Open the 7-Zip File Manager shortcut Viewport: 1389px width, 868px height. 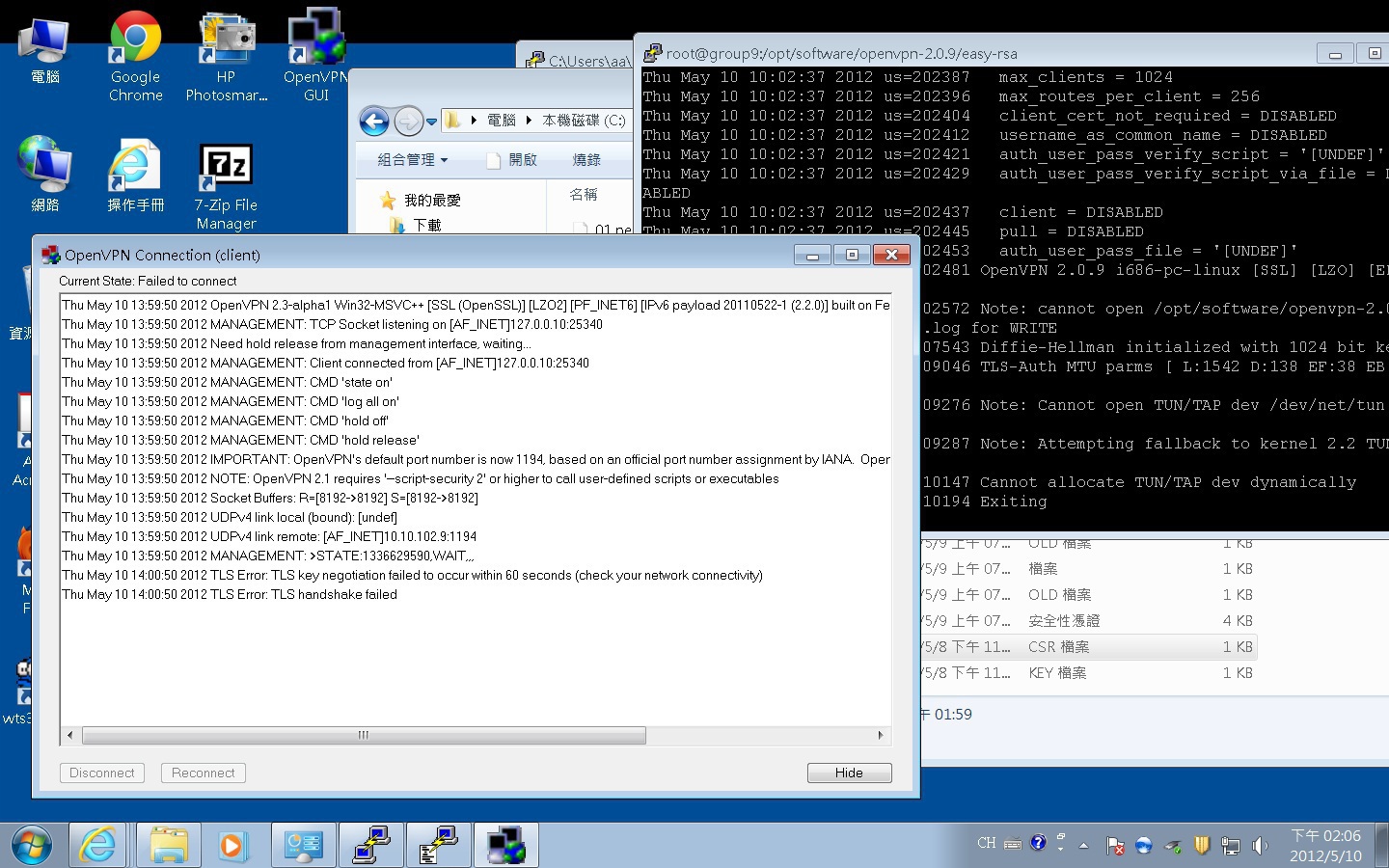click(226, 185)
